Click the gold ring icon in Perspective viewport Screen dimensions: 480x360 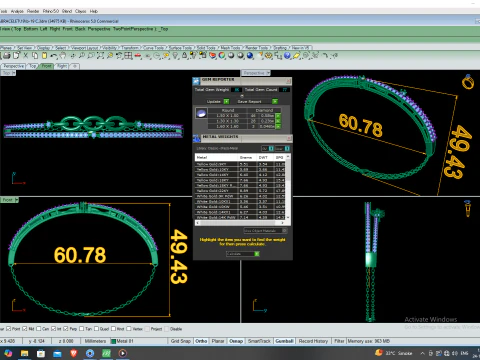pos(468,82)
